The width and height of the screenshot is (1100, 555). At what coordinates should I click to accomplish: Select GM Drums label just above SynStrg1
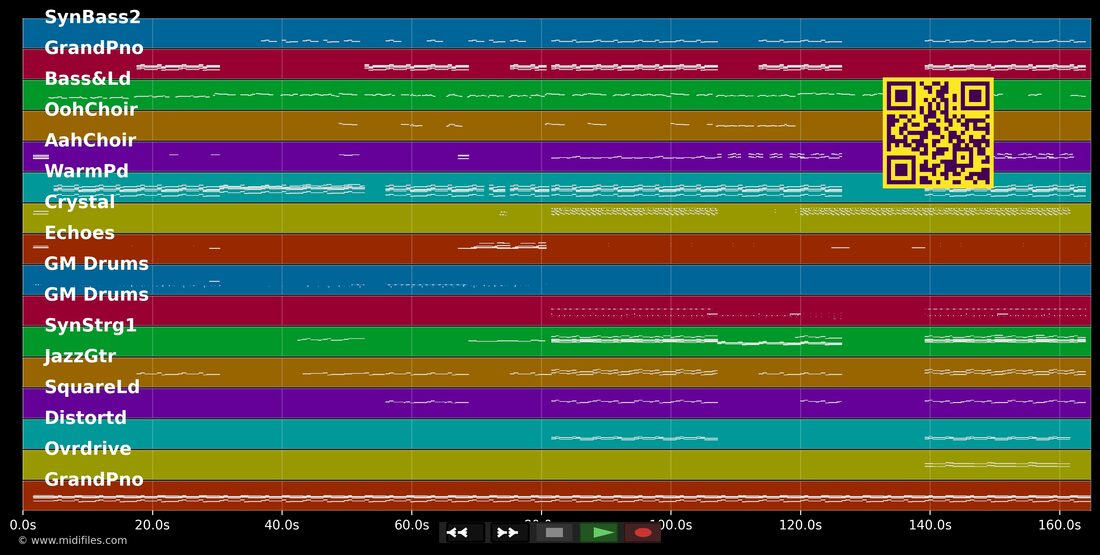pyautogui.click(x=97, y=295)
